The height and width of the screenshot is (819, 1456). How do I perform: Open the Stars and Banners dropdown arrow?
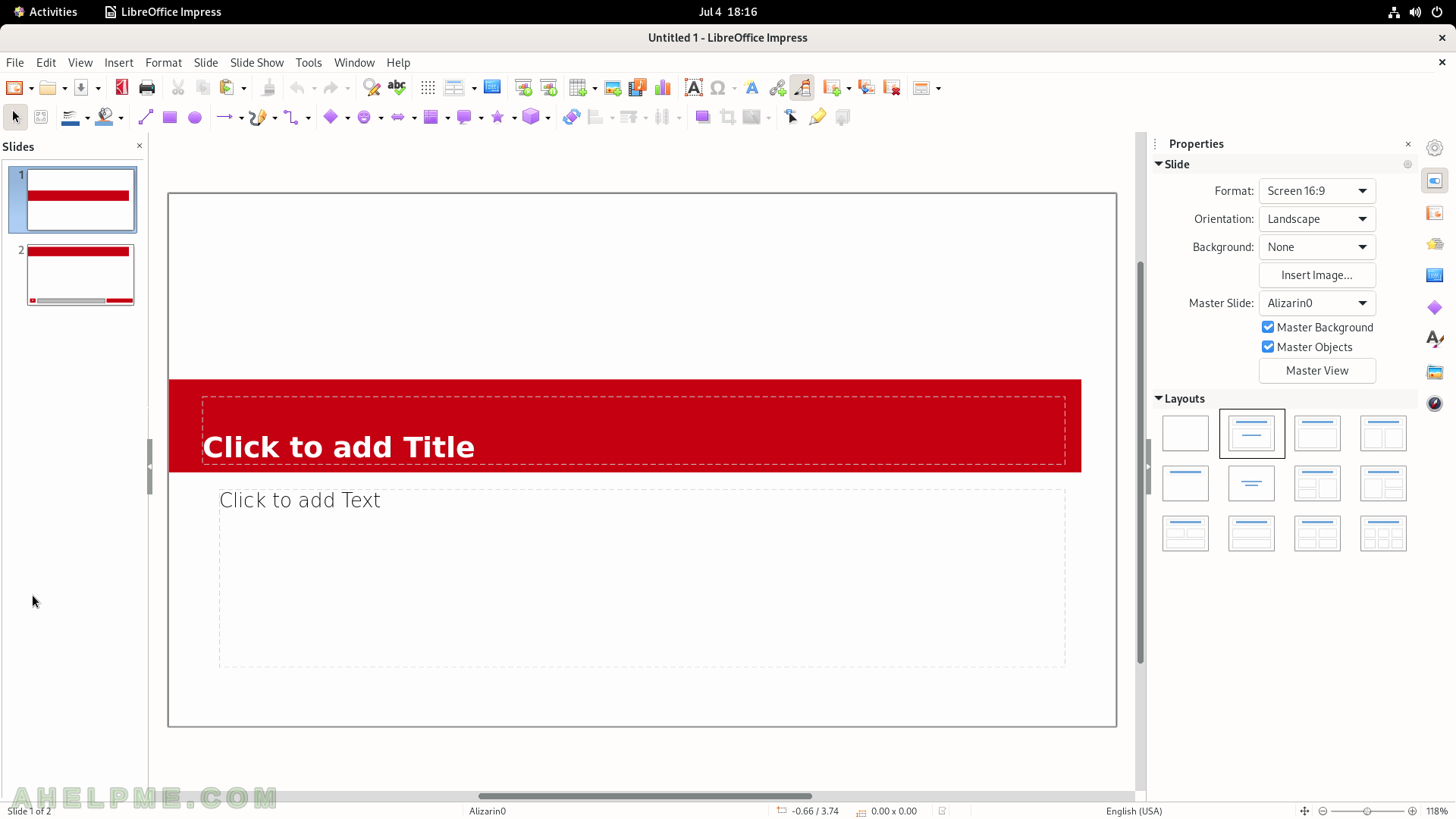coord(514,118)
